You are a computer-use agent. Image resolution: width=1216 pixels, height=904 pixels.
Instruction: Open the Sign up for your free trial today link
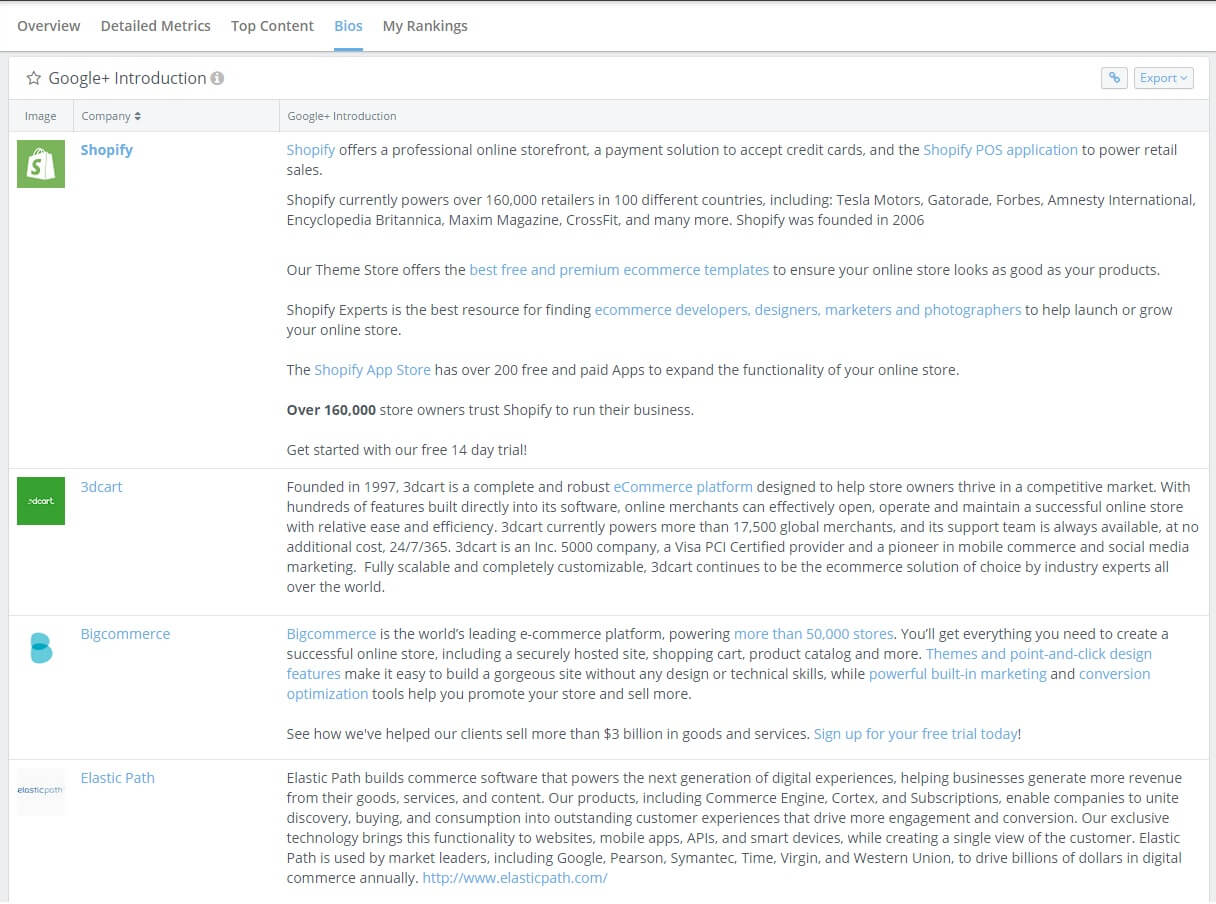(x=915, y=734)
